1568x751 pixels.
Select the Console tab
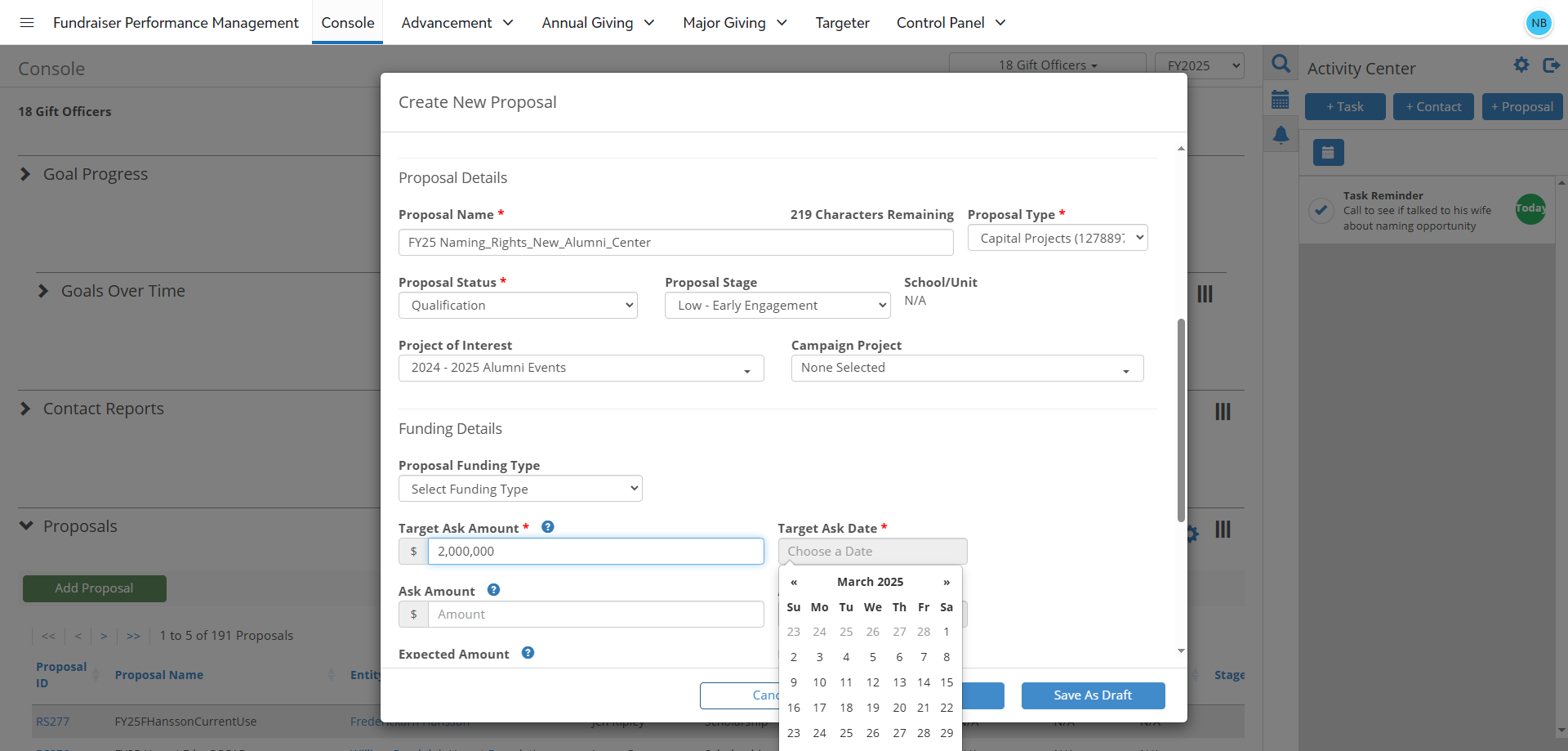pos(348,23)
